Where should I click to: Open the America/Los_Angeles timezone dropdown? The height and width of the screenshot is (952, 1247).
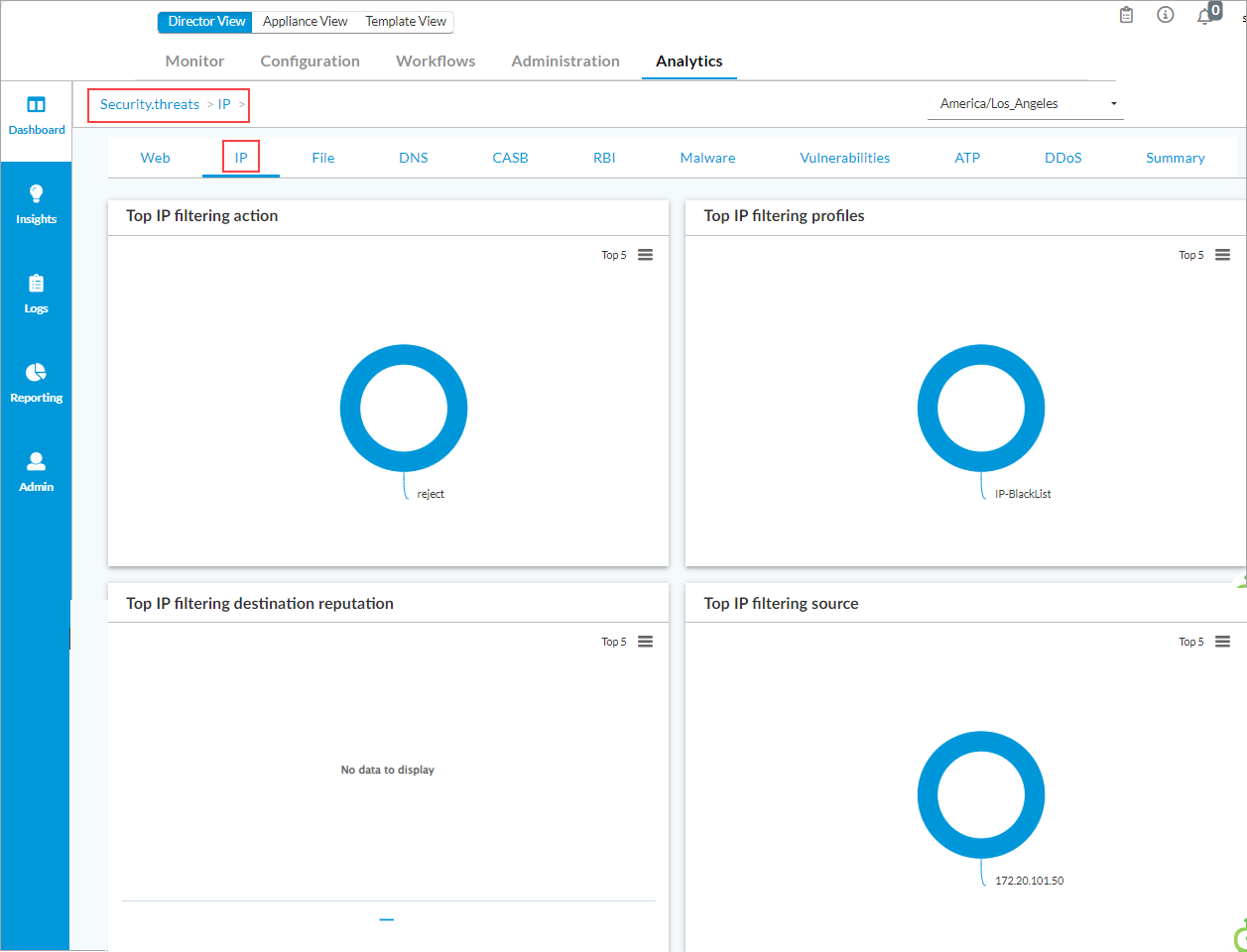click(x=1025, y=103)
